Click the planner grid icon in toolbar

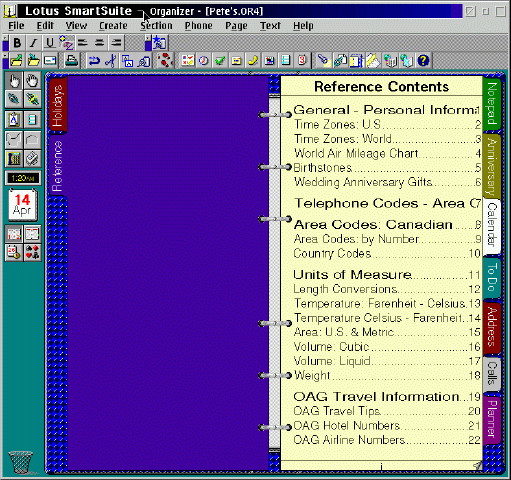point(269,61)
